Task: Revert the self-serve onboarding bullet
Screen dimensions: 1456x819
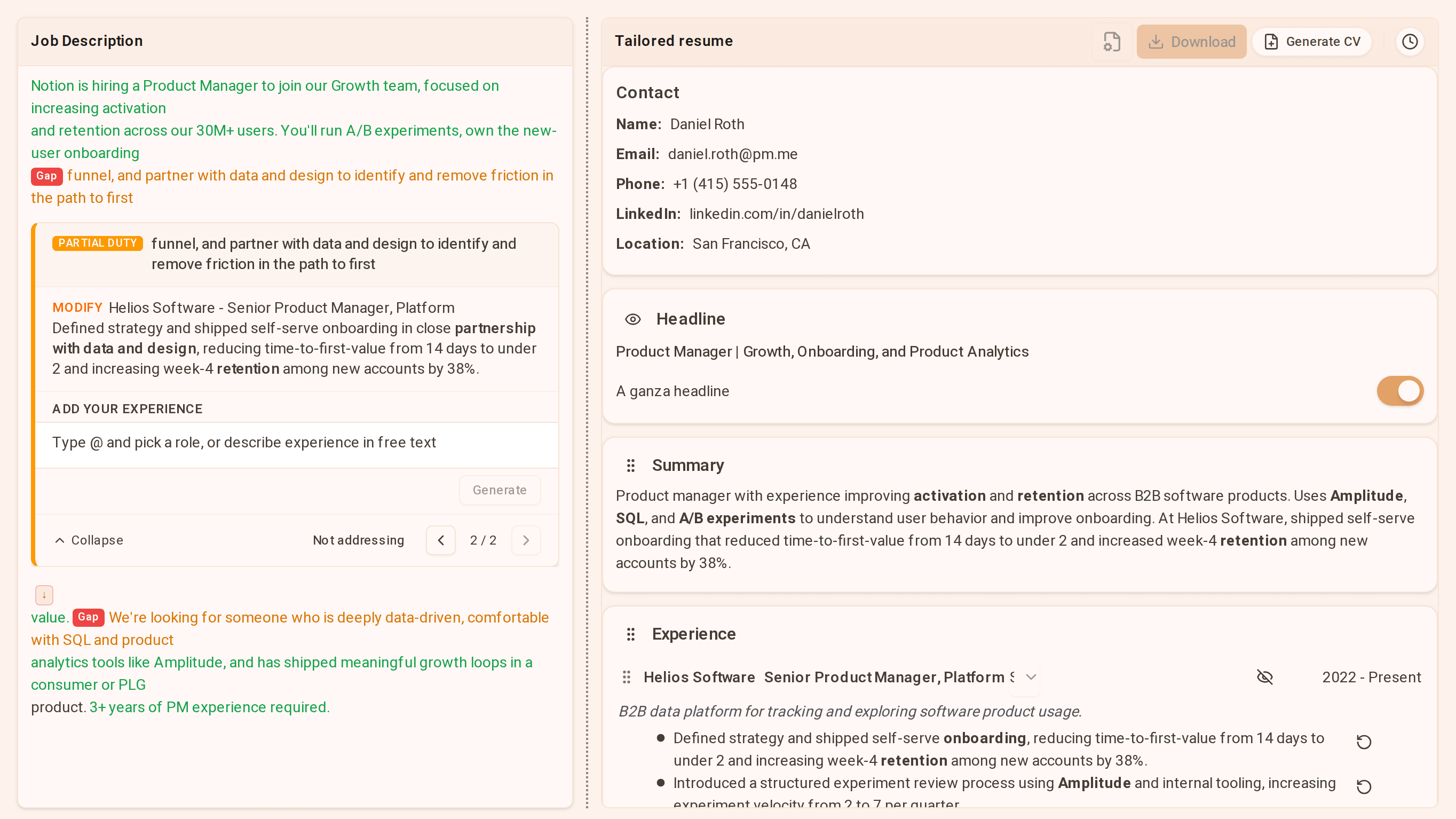Action: [1364, 742]
